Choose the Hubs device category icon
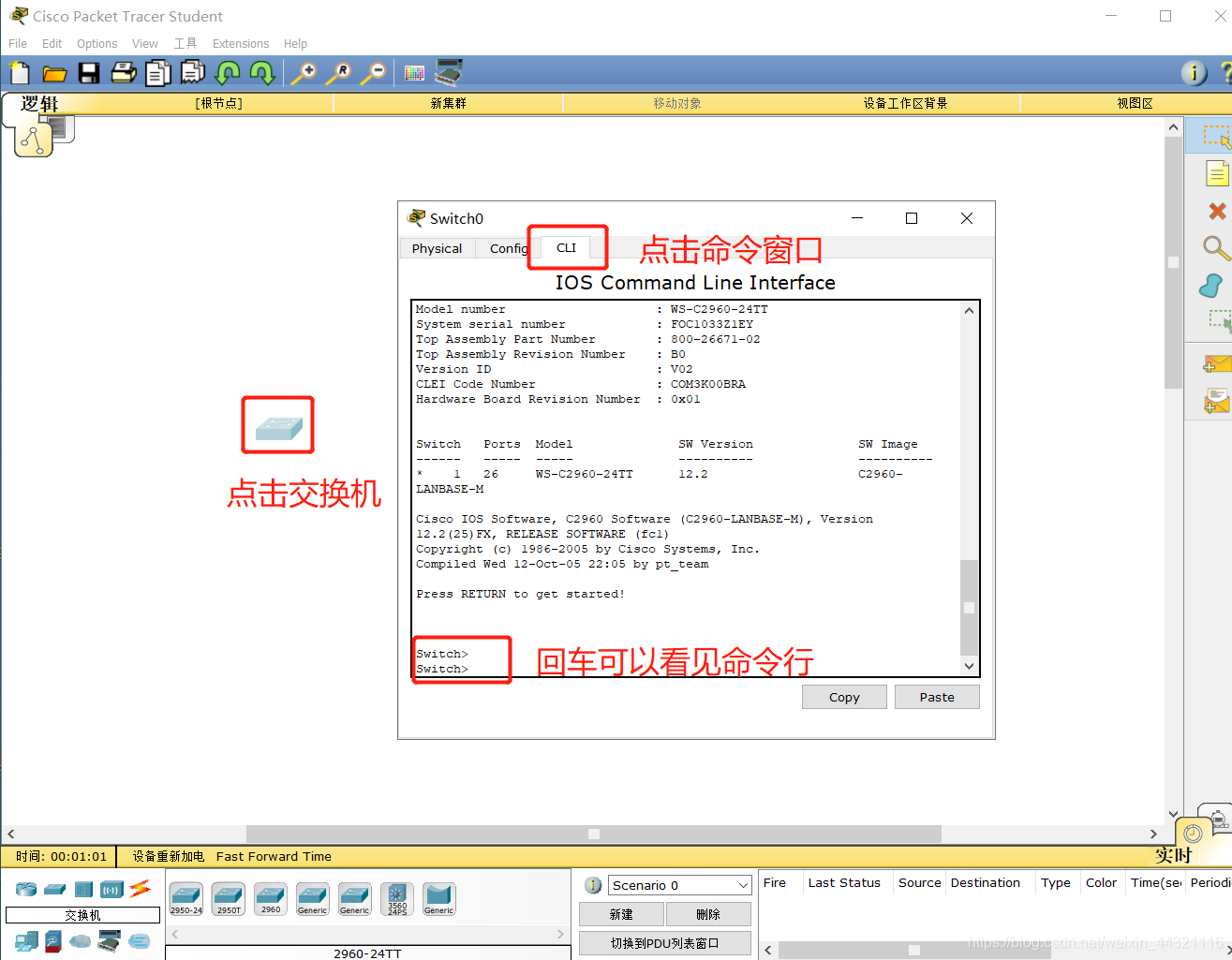Image resolution: width=1232 pixels, height=960 pixels. click(83, 889)
